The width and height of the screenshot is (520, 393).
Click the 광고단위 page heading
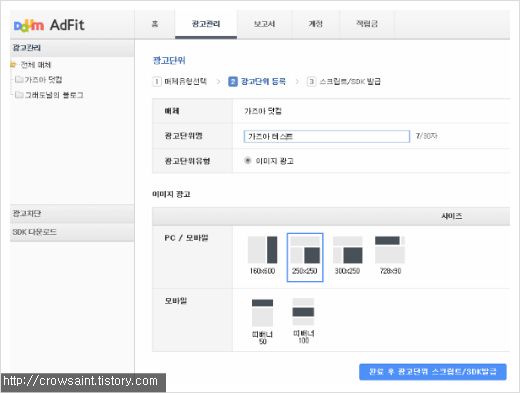click(x=169, y=60)
